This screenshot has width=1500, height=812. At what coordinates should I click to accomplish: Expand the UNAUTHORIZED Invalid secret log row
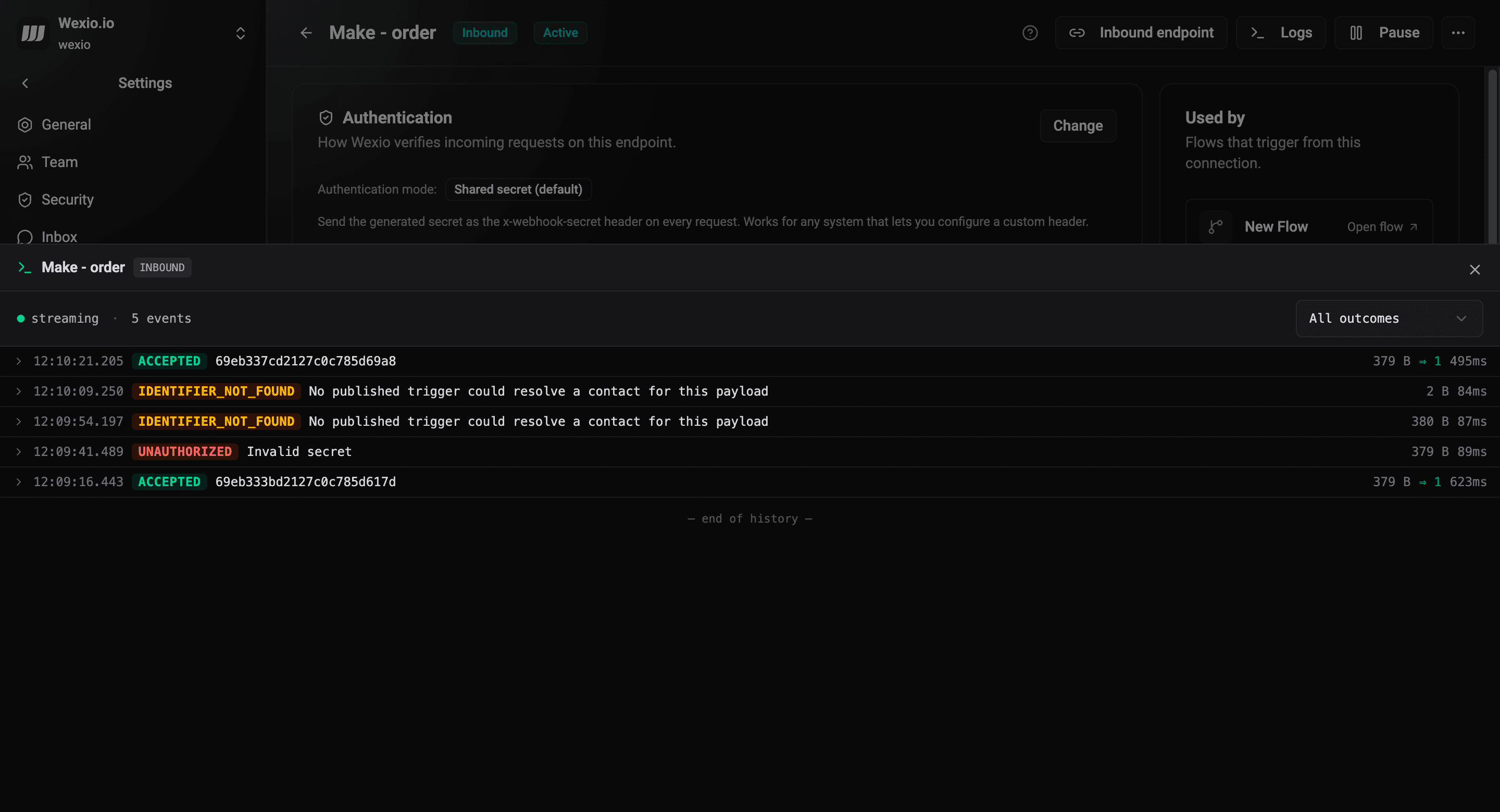tap(19, 452)
